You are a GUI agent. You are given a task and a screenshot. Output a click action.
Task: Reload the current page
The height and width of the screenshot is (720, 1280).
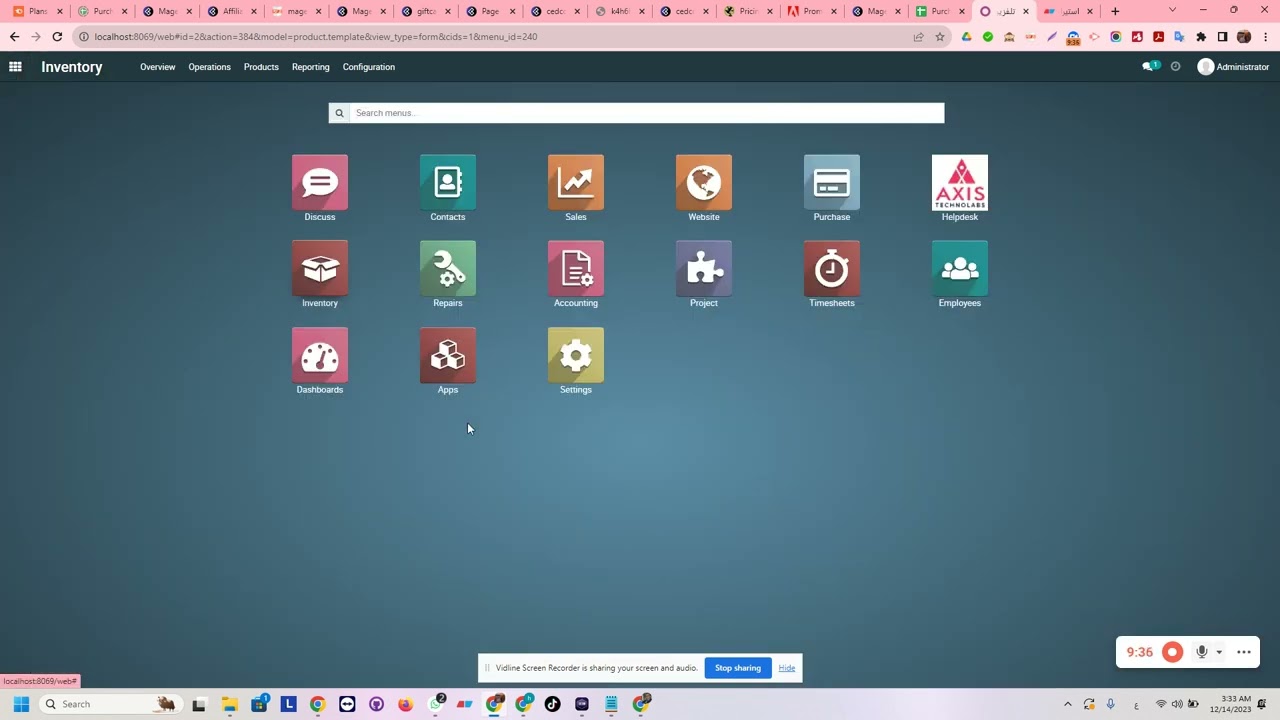(57, 37)
